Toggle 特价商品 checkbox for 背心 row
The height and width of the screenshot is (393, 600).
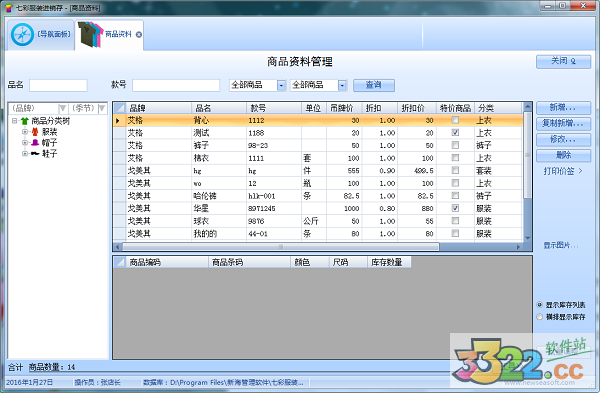455,120
